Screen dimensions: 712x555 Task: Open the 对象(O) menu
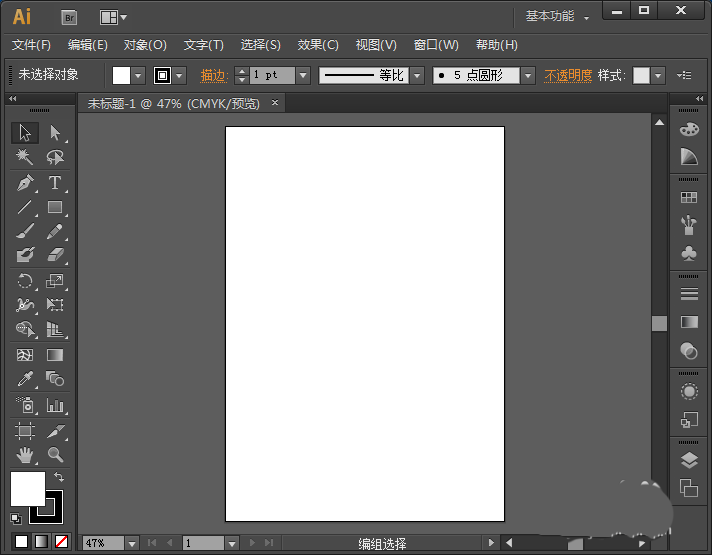(145, 45)
